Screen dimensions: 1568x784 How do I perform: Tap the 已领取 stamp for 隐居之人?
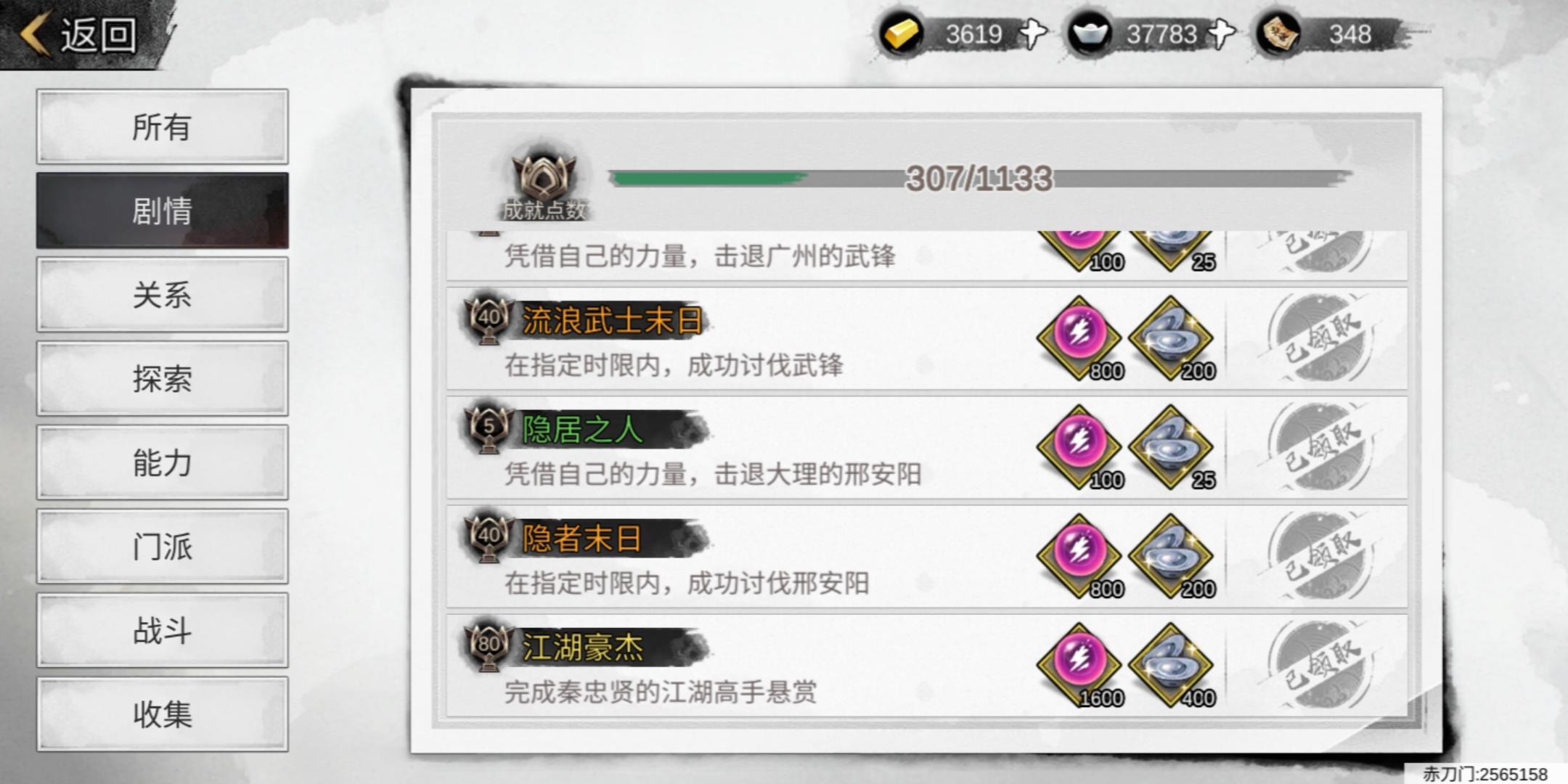[1320, 447]
